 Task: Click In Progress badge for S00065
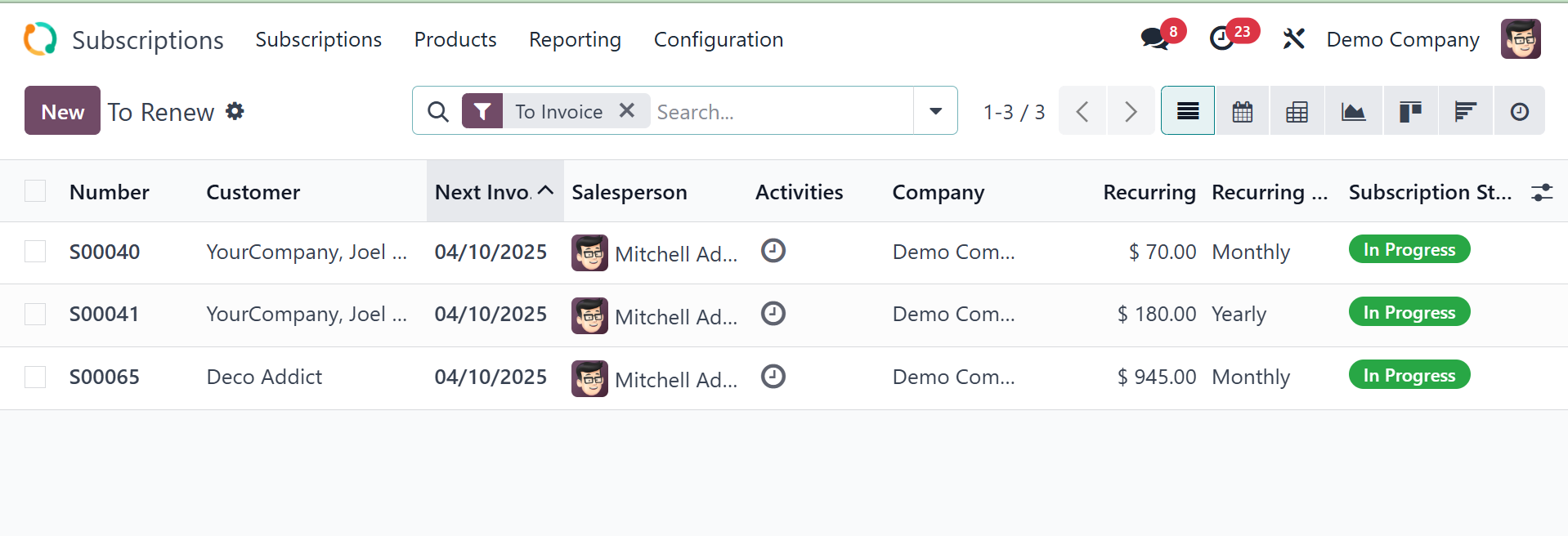pos(1409,375)
